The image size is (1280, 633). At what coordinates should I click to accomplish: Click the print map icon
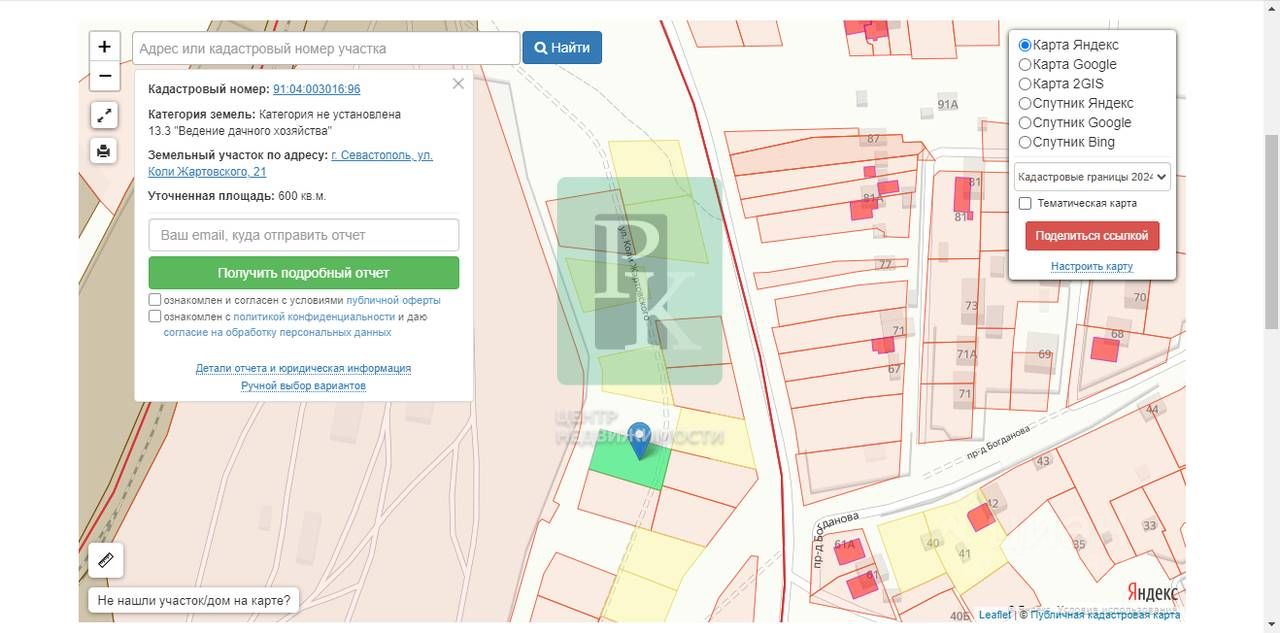[x=104, y=151]
